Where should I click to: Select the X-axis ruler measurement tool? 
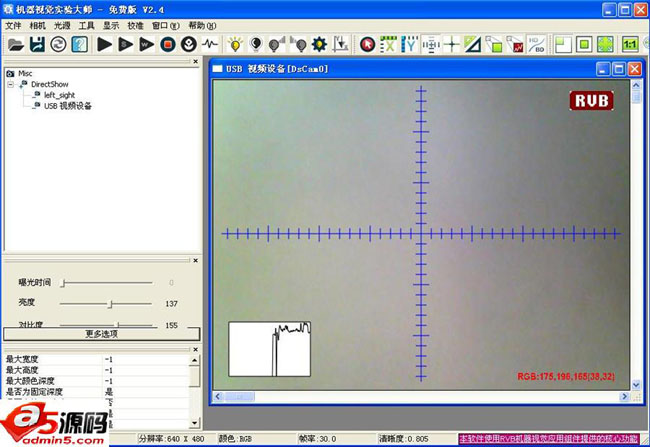(388, 44)
